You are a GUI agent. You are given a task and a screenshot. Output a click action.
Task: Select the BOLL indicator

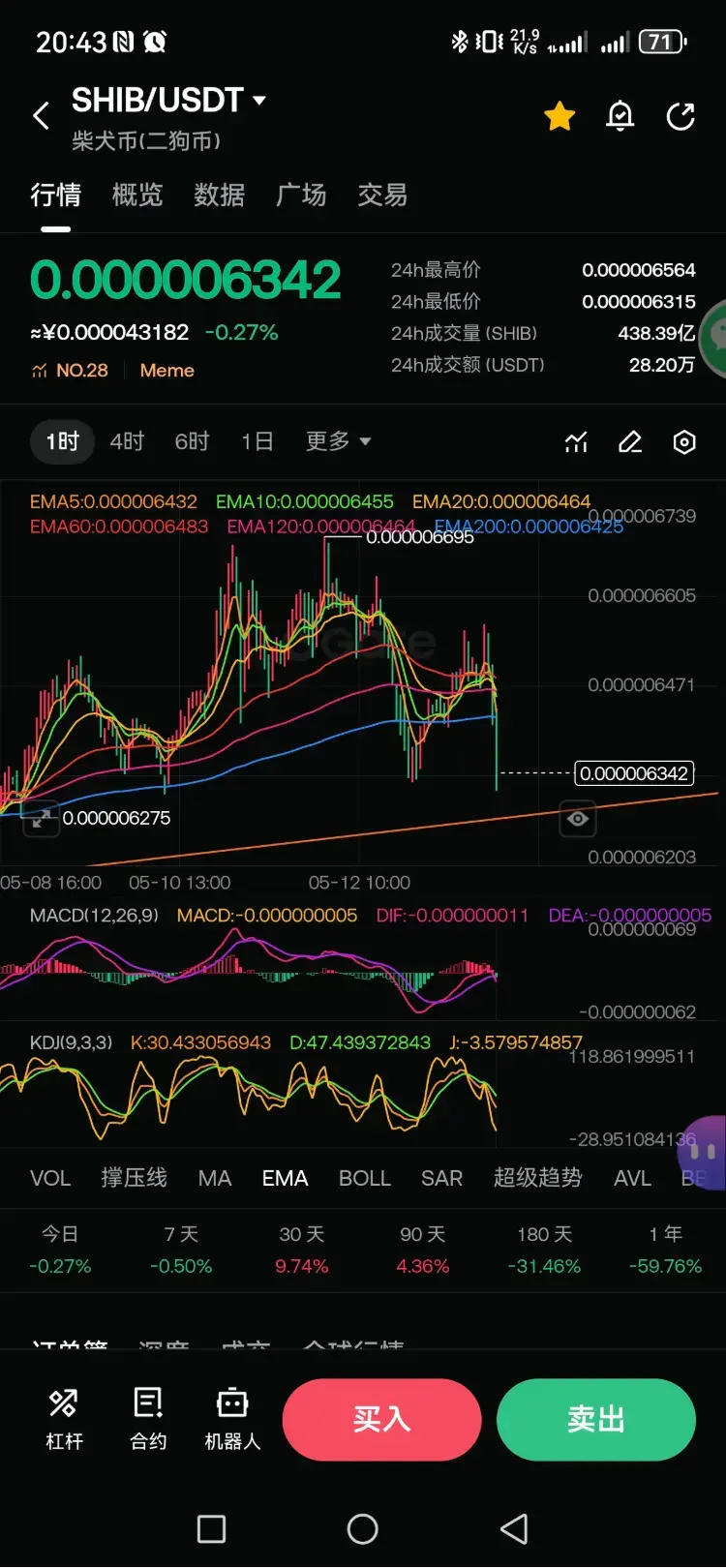pyautogui.click(x=365, y=1178)
